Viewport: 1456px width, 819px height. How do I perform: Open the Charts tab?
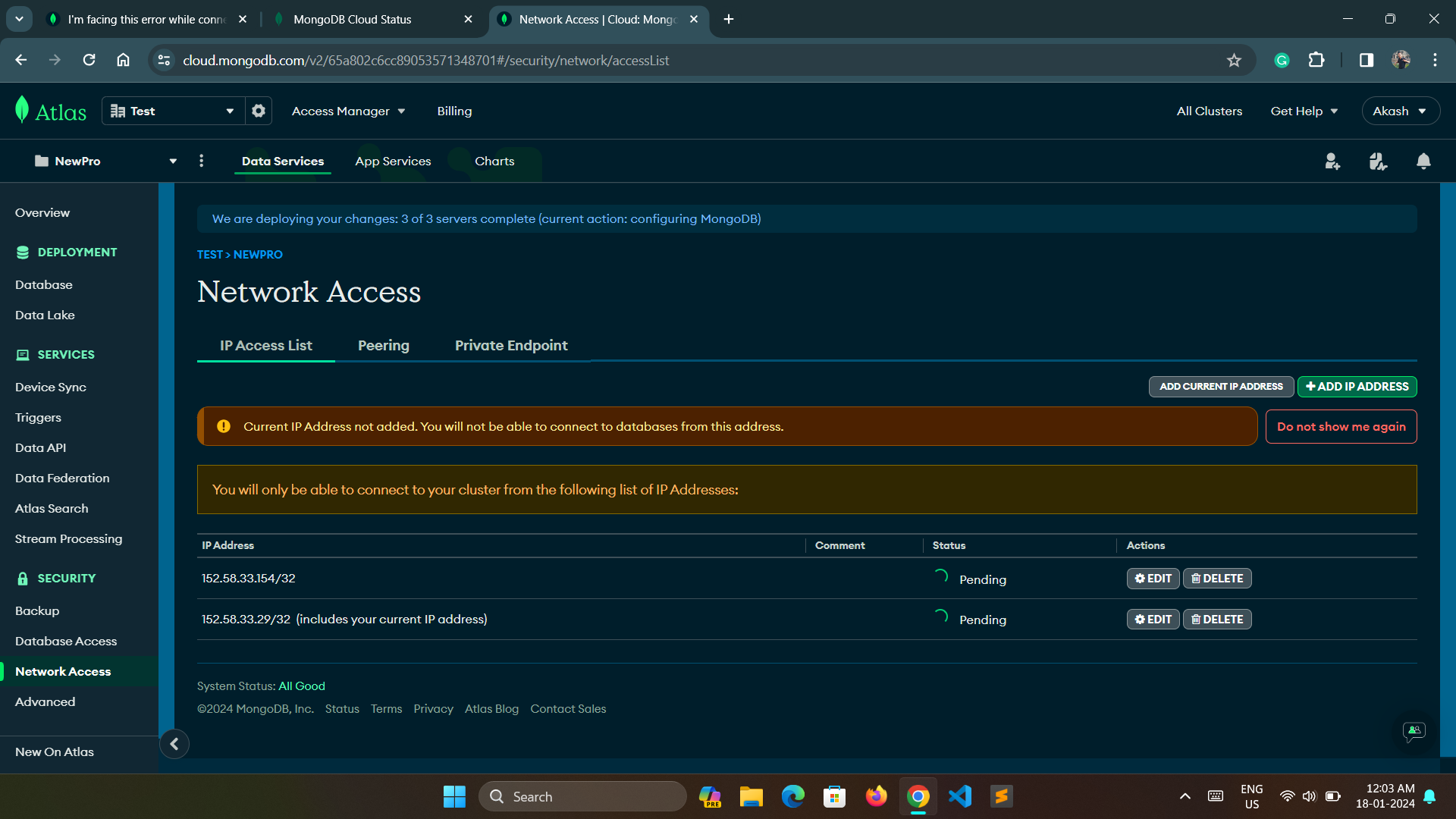494,161
